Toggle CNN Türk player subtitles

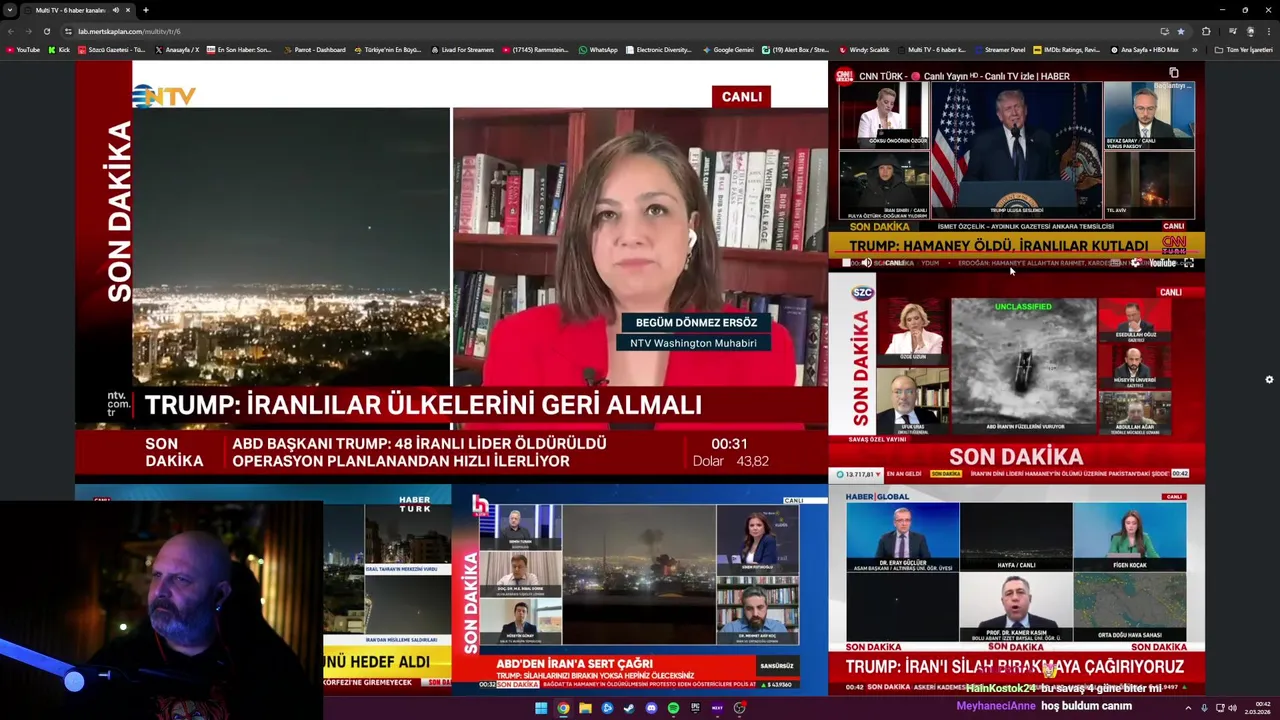[x=1115, y=263]
